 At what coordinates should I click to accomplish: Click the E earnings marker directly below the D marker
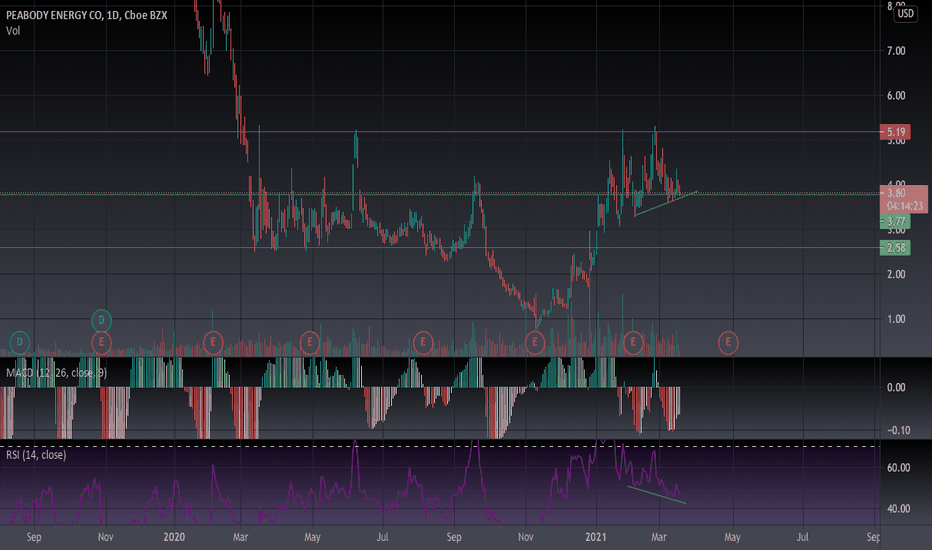pos(102,342)
